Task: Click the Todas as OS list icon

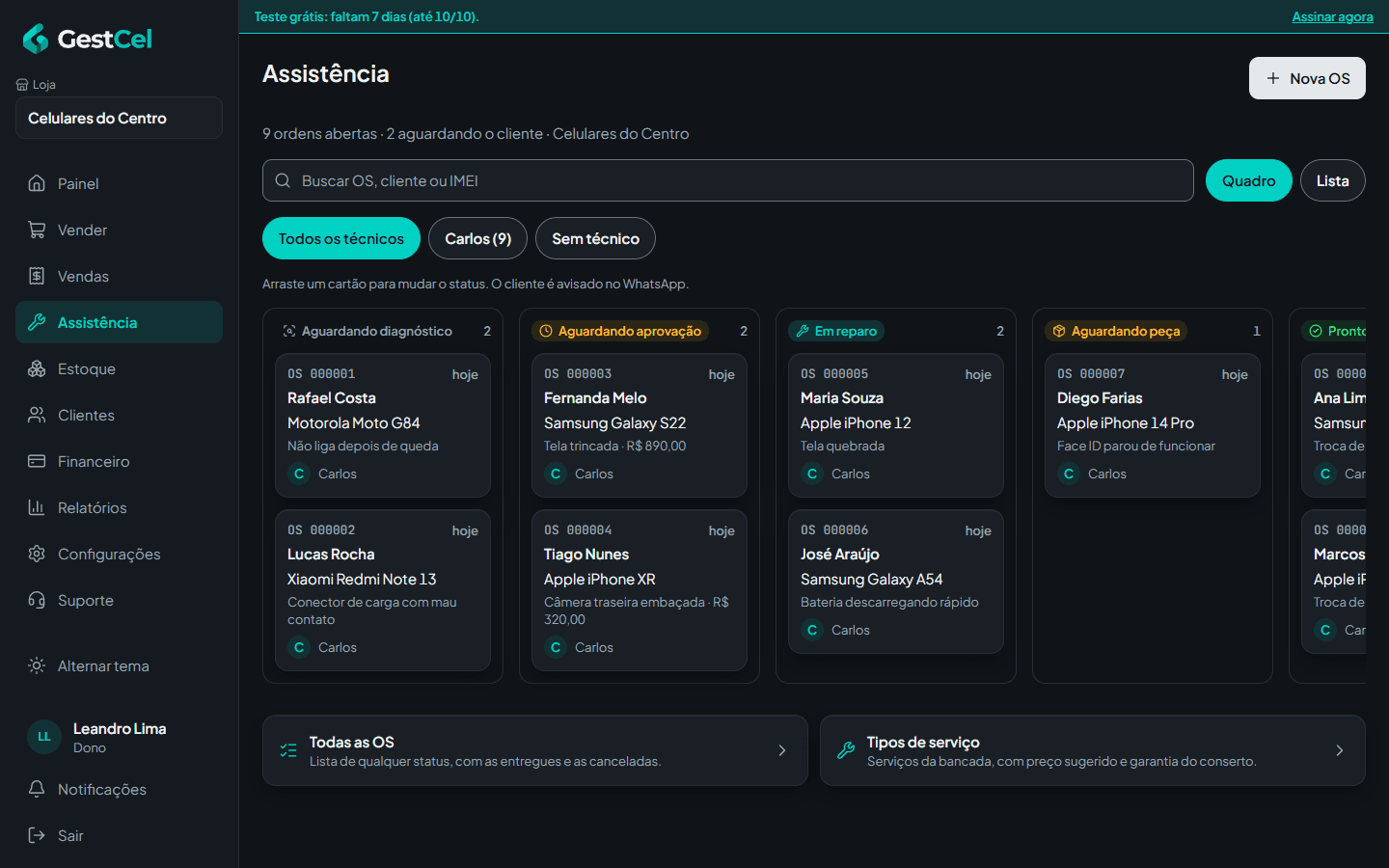Action: [288, 750]
